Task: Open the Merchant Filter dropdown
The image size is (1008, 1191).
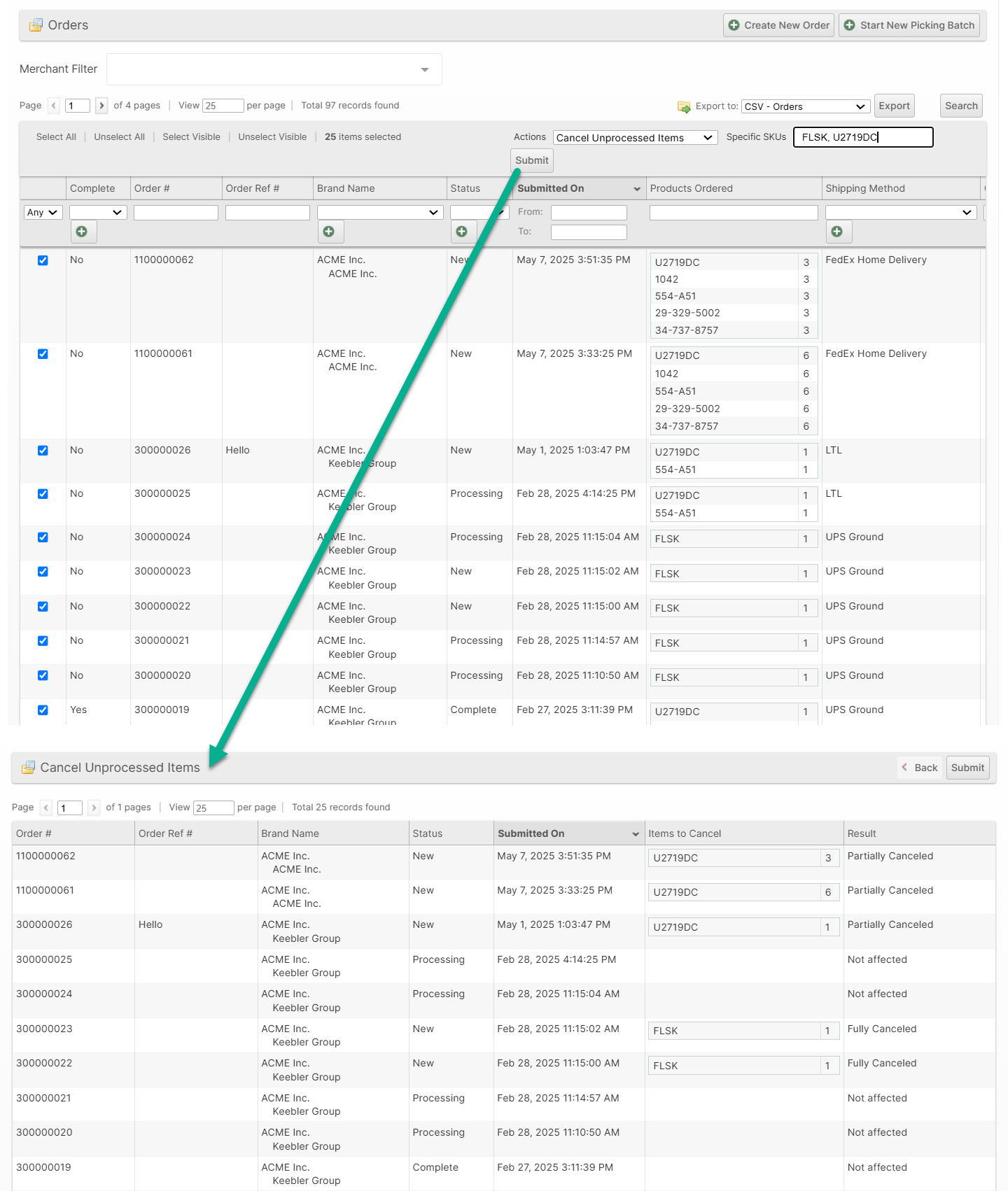Action: pos(274,69)
